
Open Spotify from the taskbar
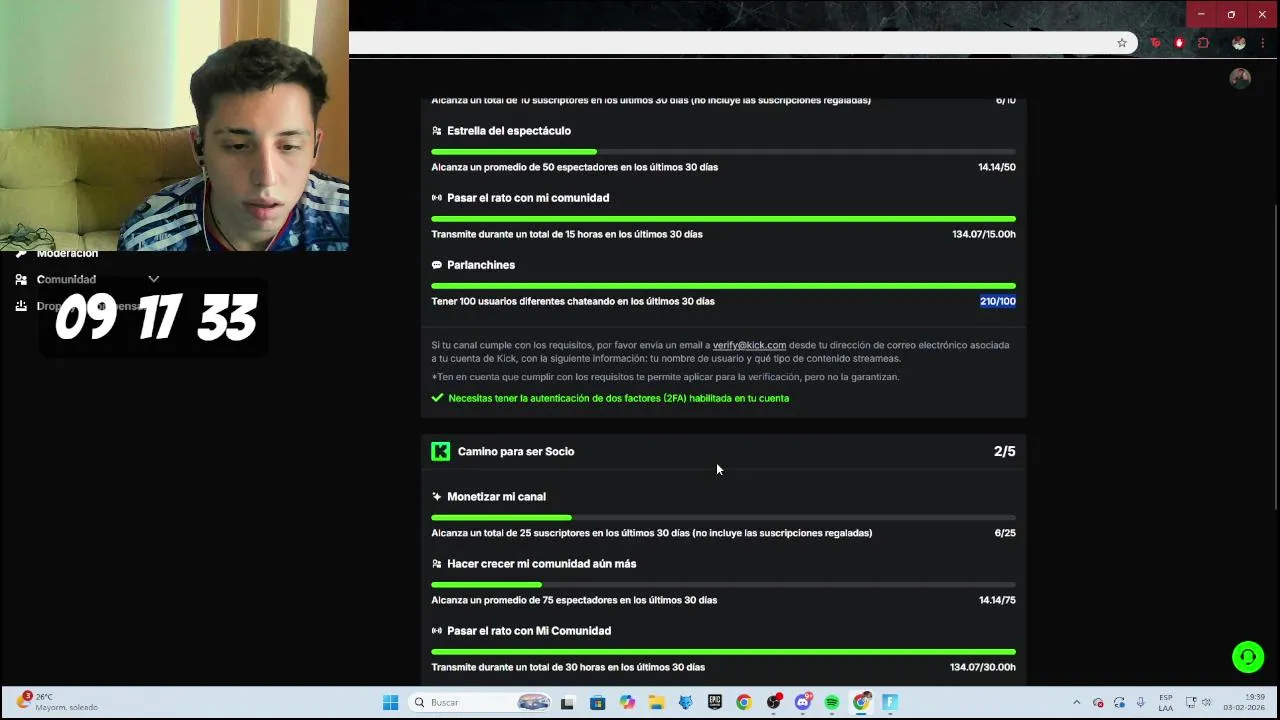pyautogui.click(x=832, y=703)
